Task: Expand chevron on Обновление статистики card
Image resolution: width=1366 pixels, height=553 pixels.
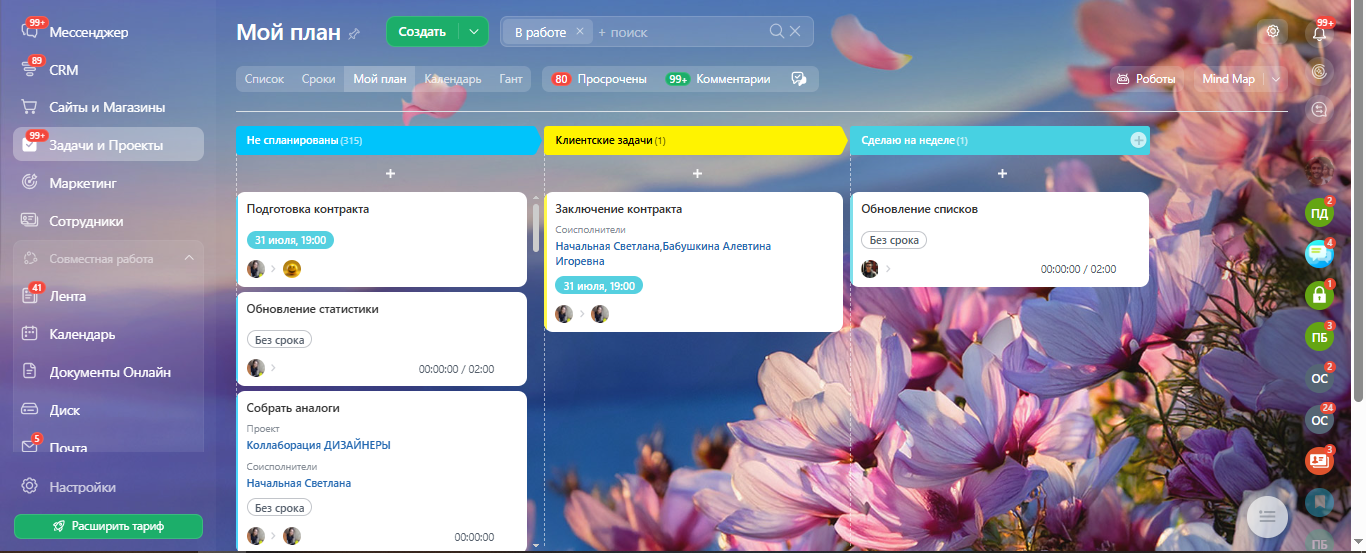Action: click(x=273, y=368)
